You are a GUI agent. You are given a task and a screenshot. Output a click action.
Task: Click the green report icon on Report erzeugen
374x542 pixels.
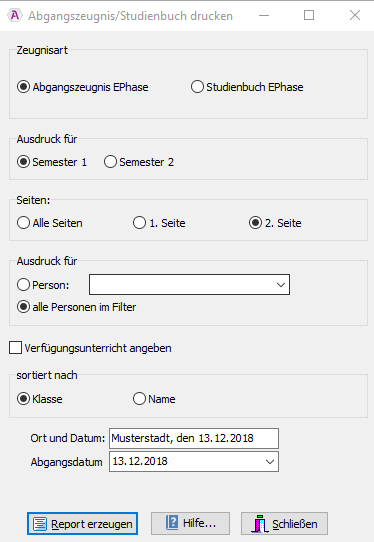[x=40, y=524]
